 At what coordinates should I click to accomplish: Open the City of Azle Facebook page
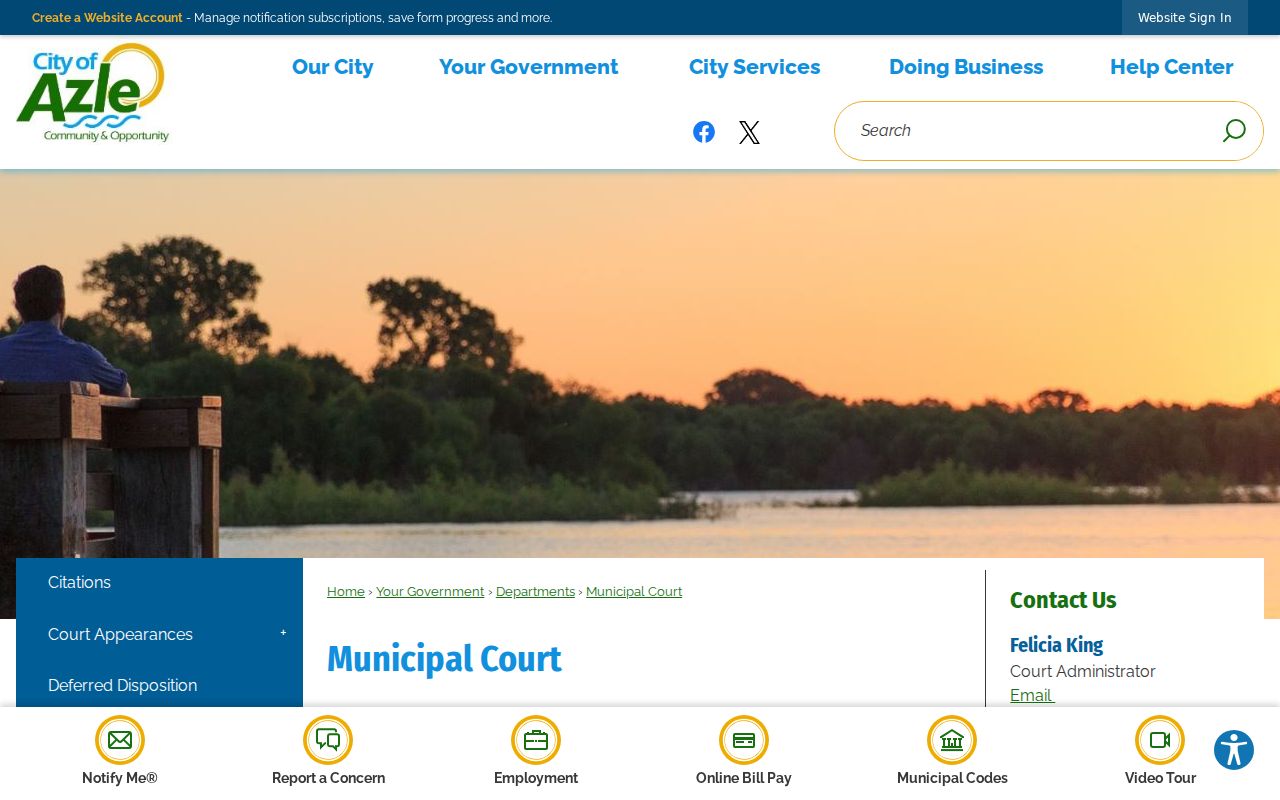(x=704, y=132)
